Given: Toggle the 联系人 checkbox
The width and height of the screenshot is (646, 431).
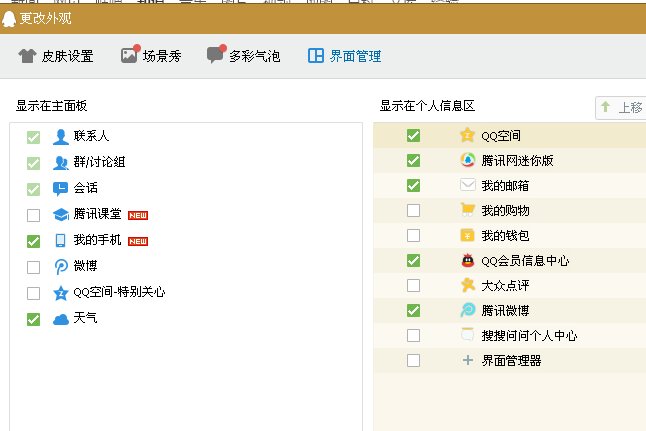Looking at the screenshot, I should click(x=33, y=137).
